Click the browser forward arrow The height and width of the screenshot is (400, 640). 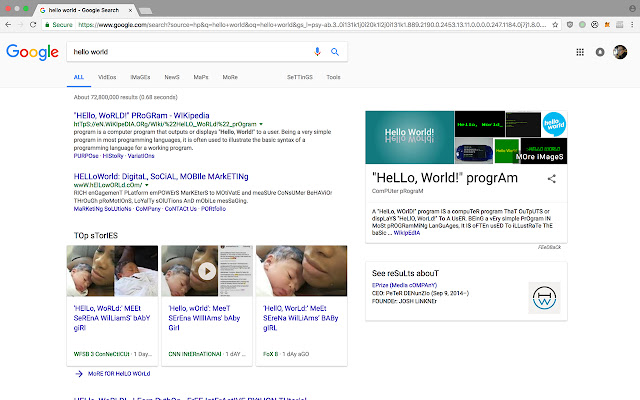(x=20, y=24)
